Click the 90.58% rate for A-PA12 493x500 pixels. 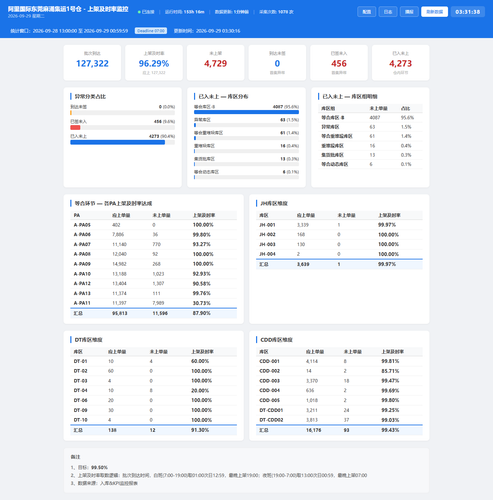click(201, 284)
